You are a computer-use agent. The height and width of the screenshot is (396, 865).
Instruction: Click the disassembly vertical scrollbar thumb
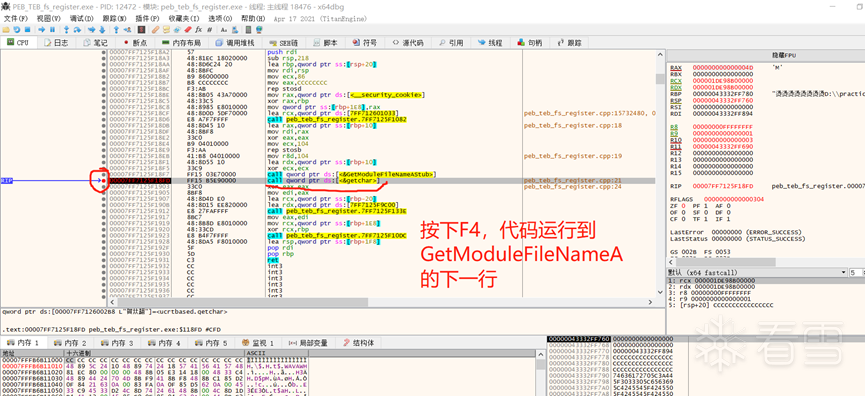660,79
